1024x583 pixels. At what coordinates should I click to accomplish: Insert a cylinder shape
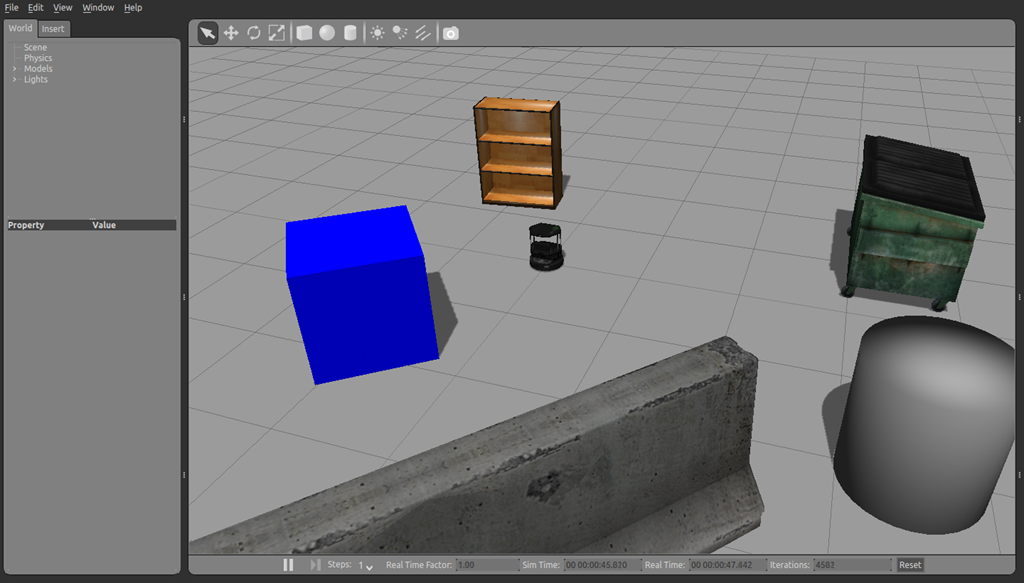coord(350,33)
